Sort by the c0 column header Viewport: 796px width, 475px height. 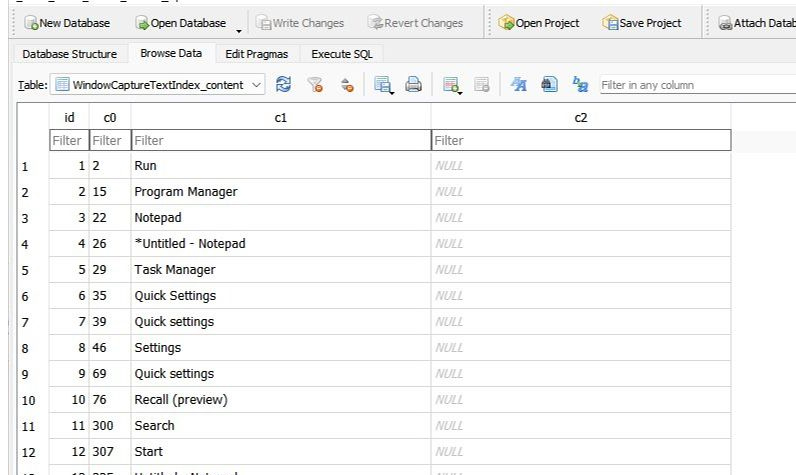point(109,118)
